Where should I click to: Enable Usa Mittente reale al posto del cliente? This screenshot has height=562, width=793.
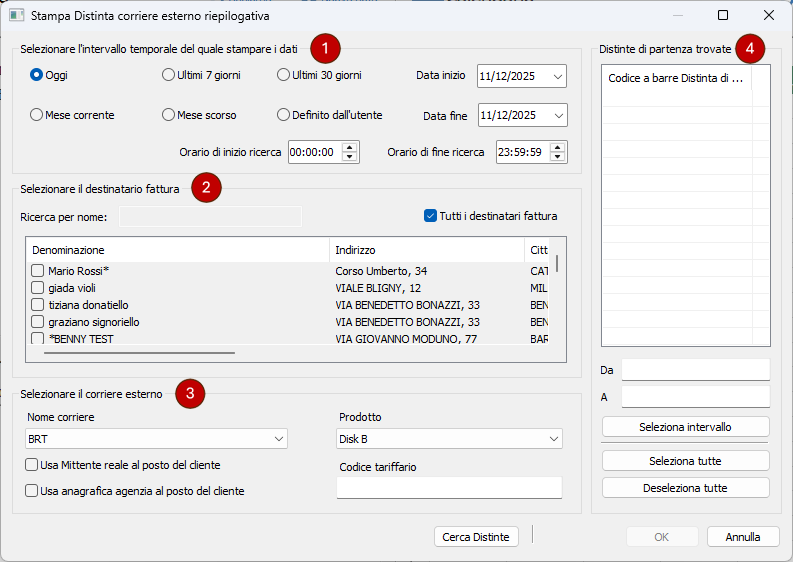pyautogui.click(x=32, y=465)
